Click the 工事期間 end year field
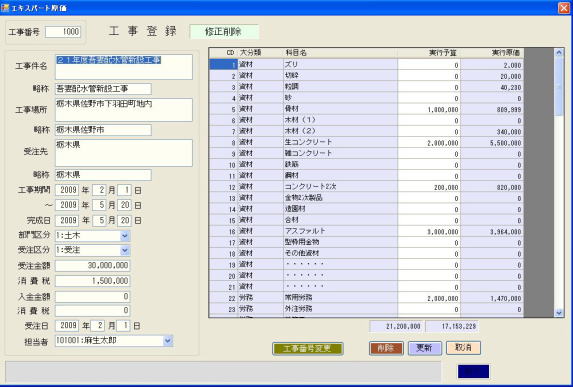Viewport: 573px width, 387px height. [x=67, y=205]
